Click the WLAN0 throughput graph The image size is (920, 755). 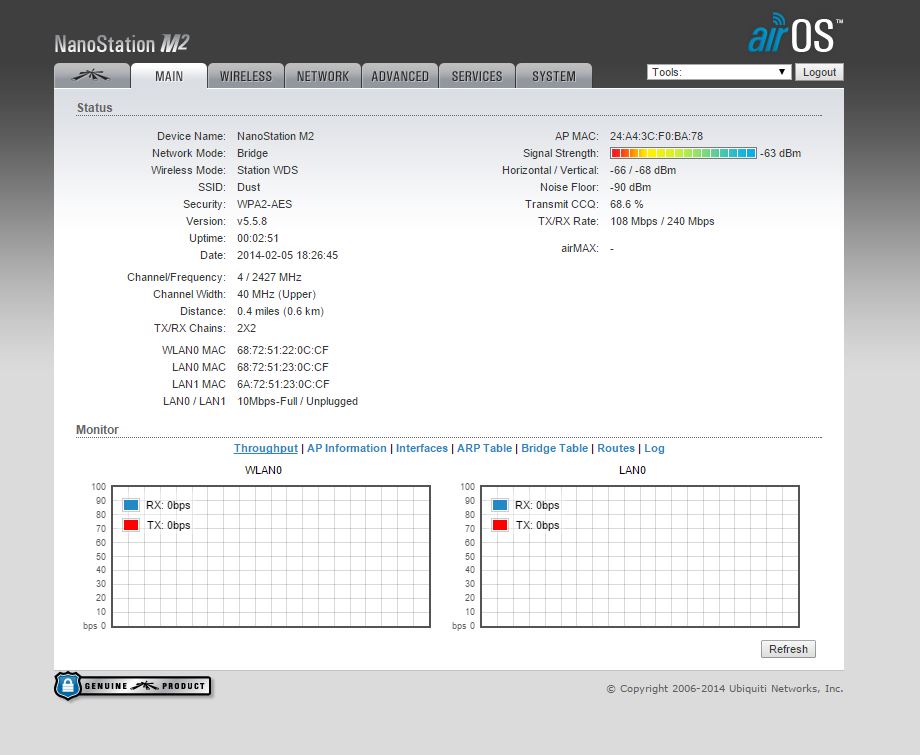(271, 556)
